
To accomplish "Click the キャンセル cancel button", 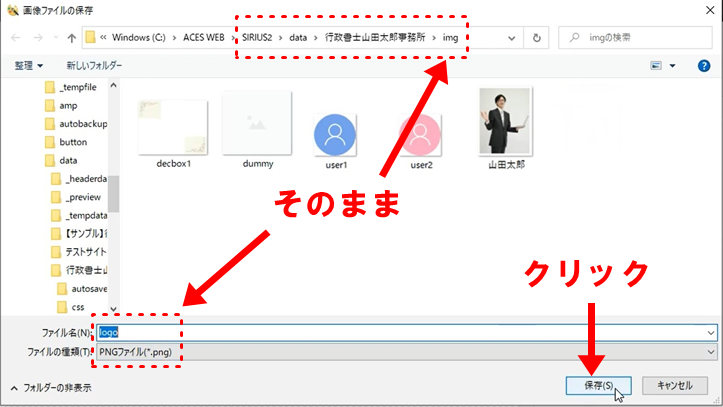I will pos(675,386).
